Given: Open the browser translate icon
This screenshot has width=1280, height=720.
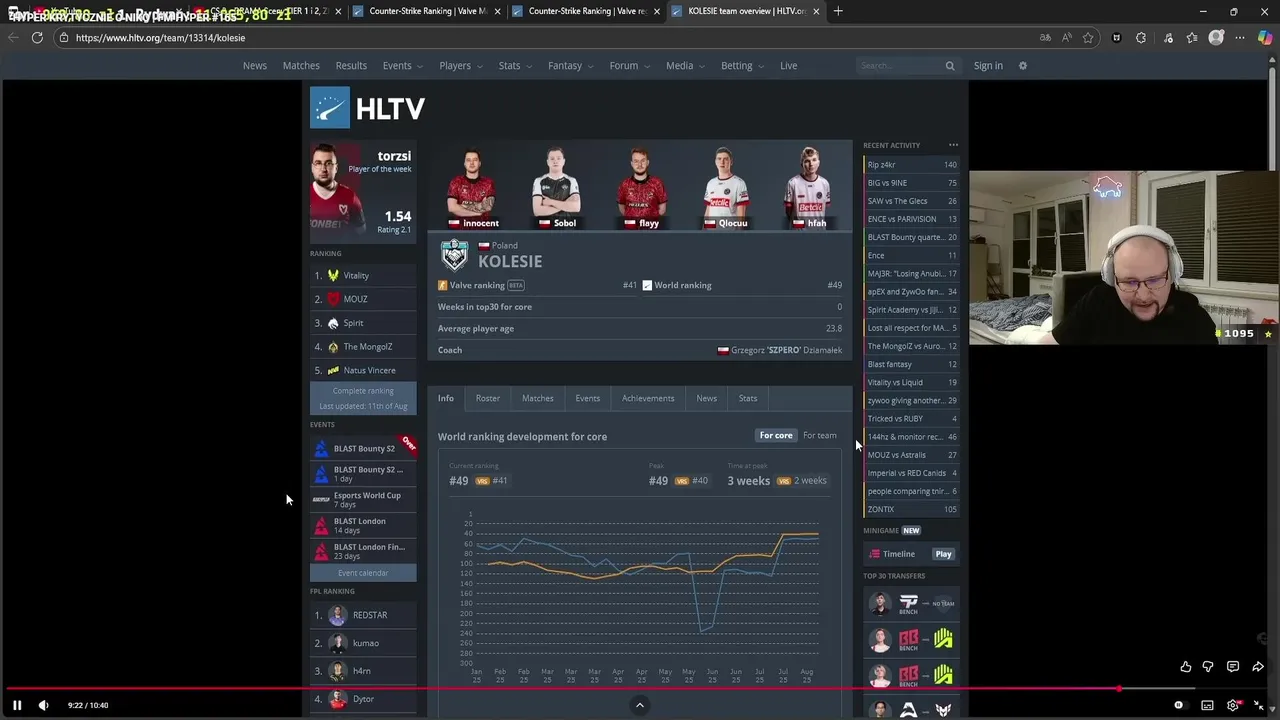Looking at the screenshot, I should [x=1045, y=38].
